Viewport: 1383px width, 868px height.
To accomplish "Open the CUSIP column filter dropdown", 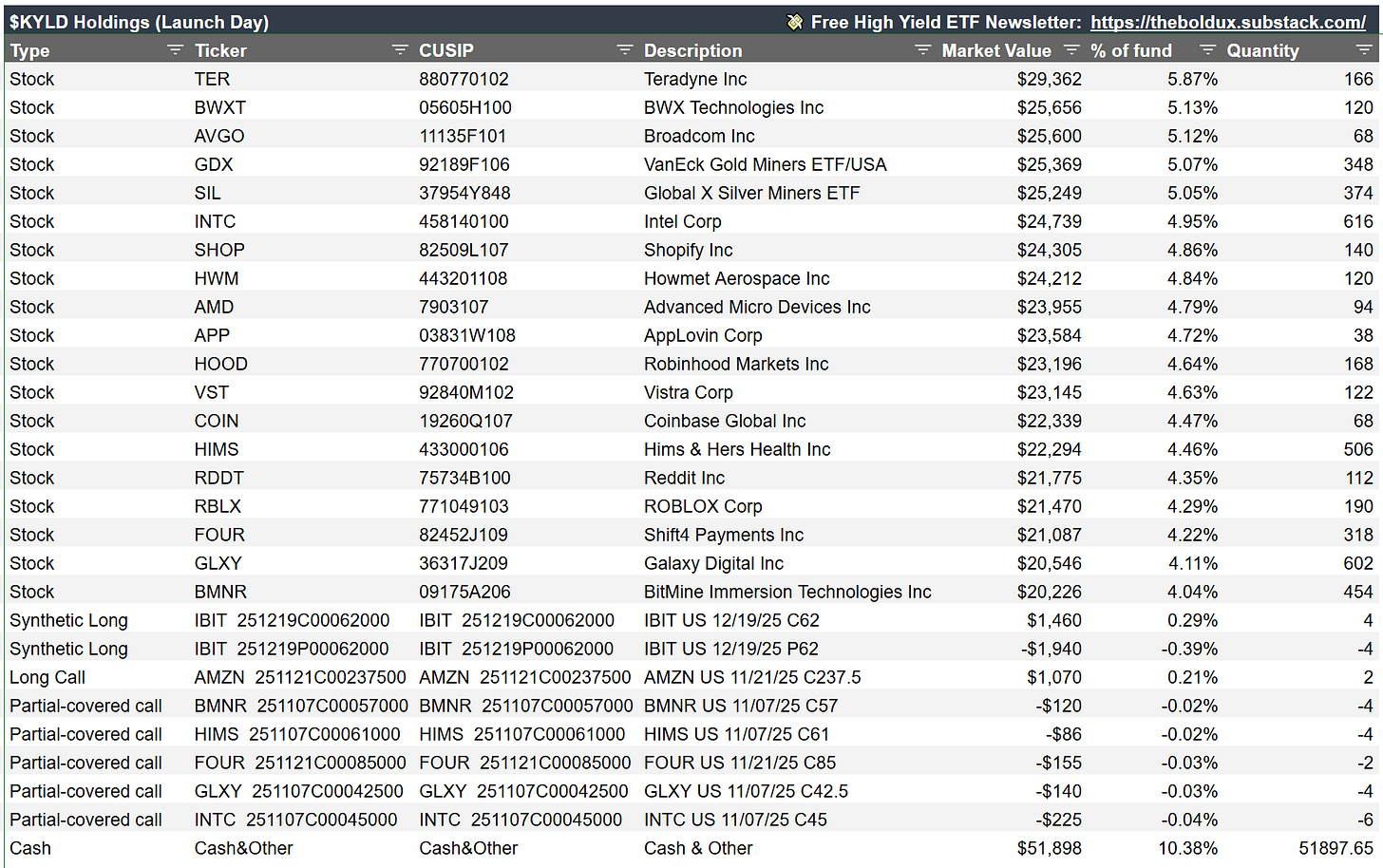I will pyautogui.click(x=624, y=50).
